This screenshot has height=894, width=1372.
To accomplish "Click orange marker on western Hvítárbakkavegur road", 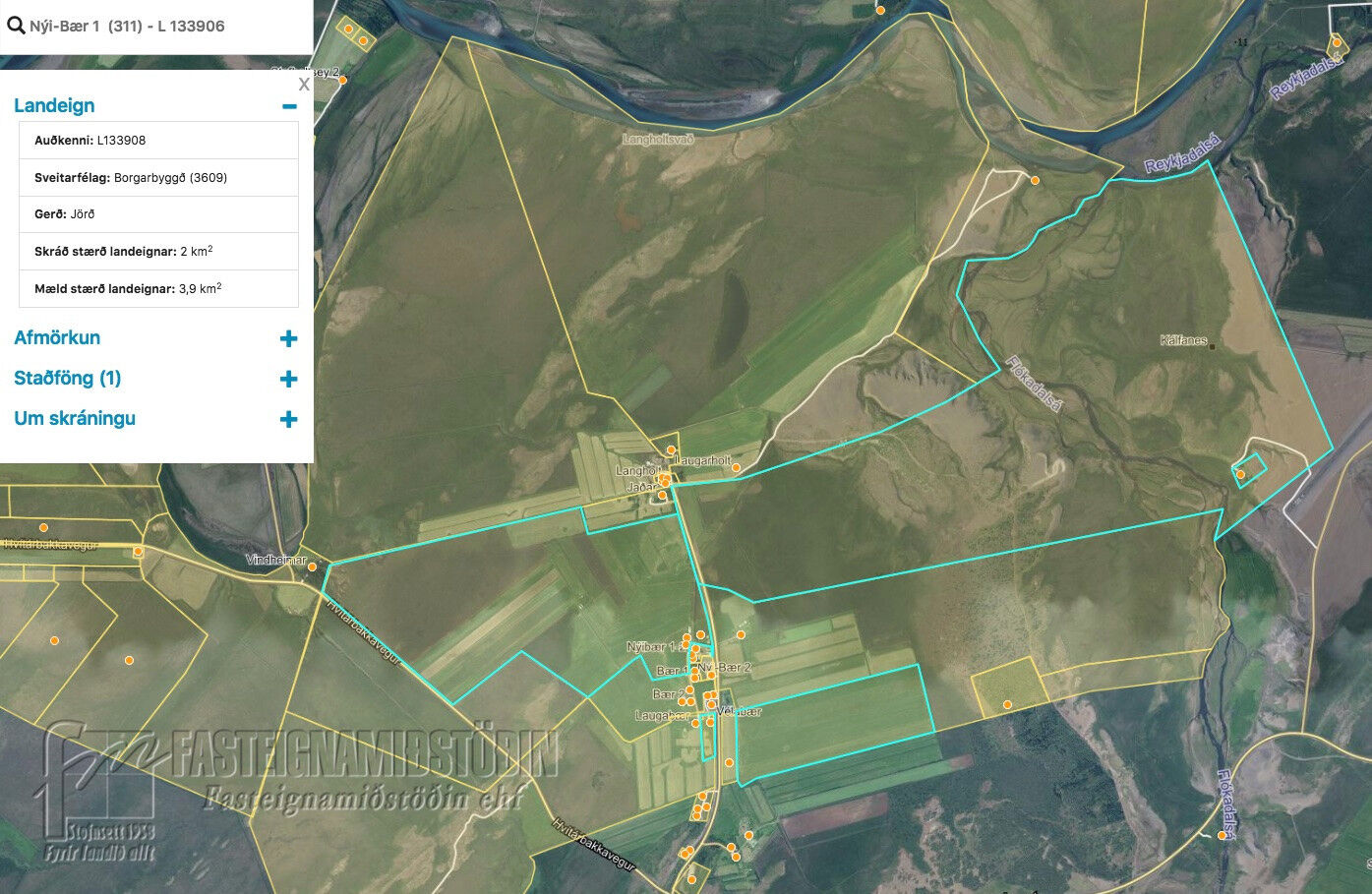I will (x=139, y=552).
